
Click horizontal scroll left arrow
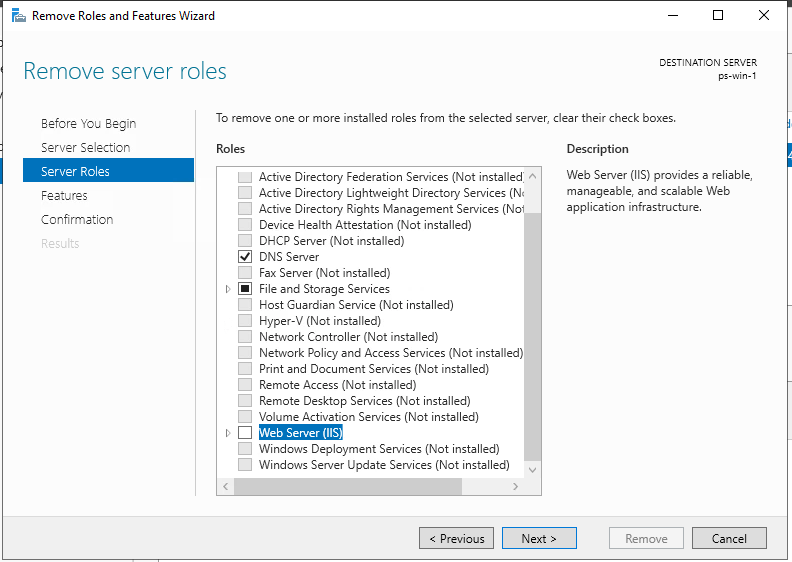point(226,487)
